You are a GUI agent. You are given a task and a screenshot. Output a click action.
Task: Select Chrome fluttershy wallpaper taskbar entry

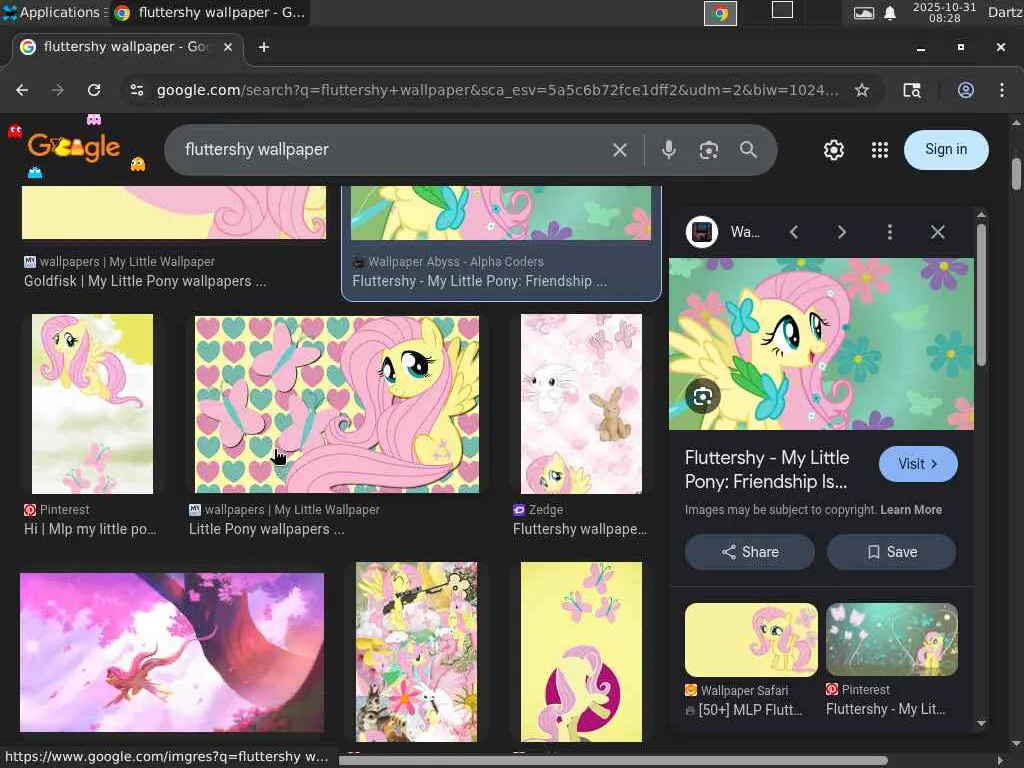(x=210, y=12)
